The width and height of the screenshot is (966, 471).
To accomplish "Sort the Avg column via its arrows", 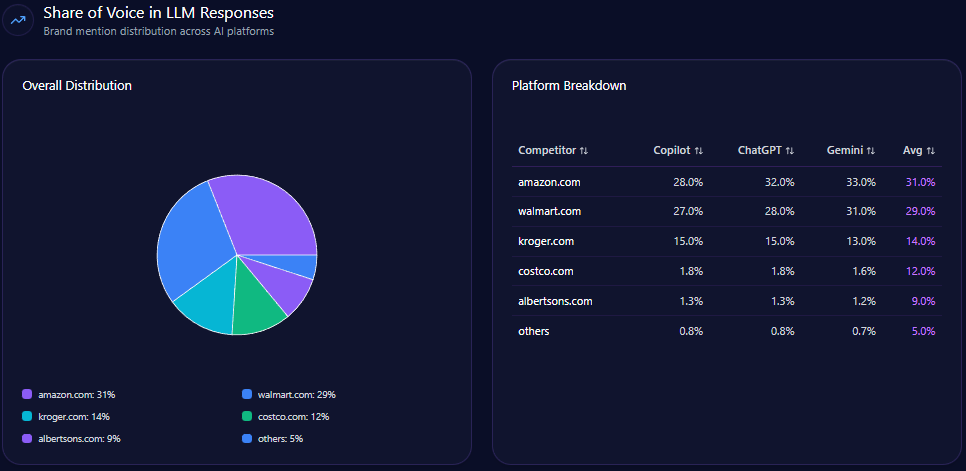I will (931, 151).
